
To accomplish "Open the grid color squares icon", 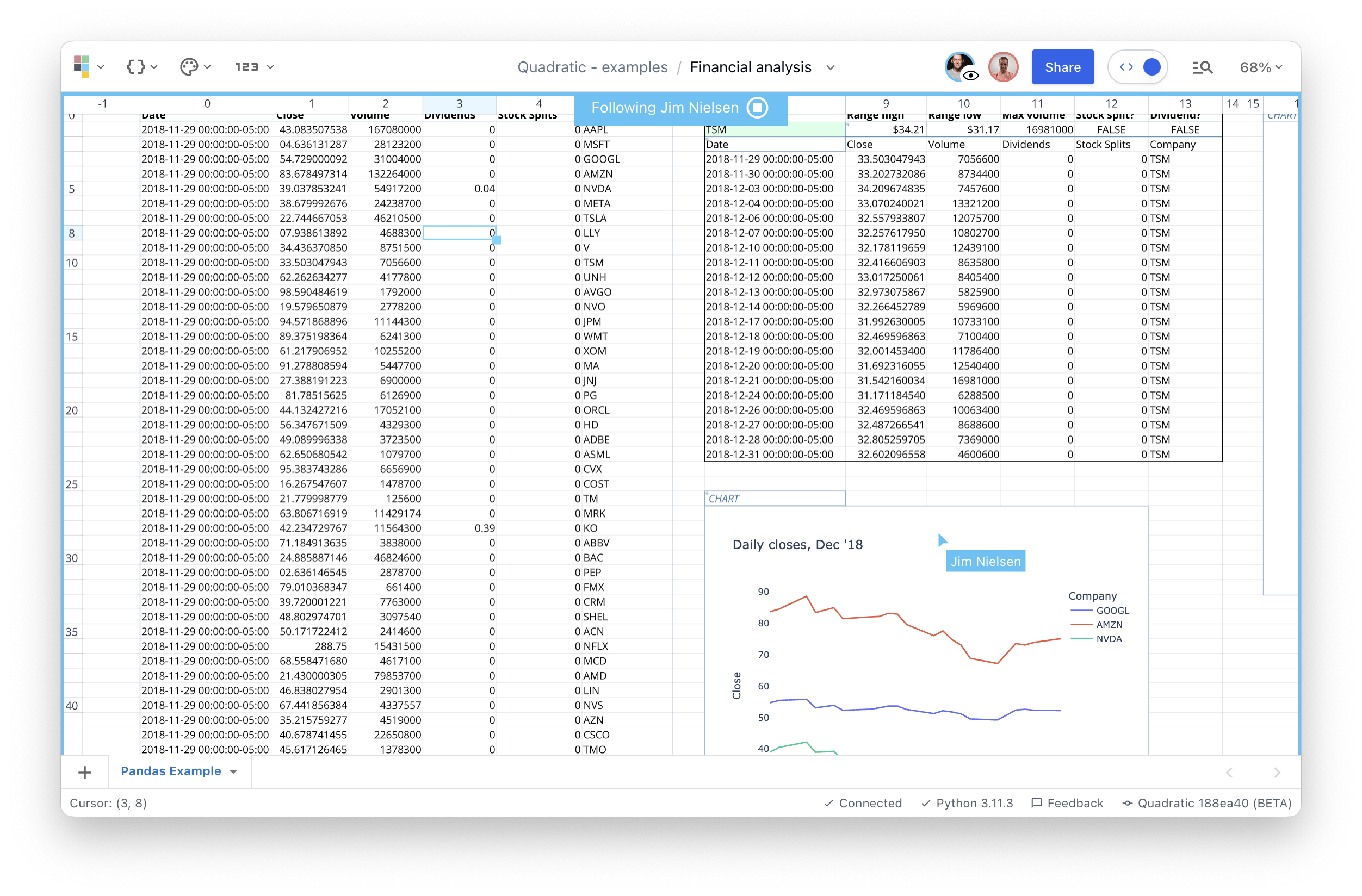I will (83, 67).
